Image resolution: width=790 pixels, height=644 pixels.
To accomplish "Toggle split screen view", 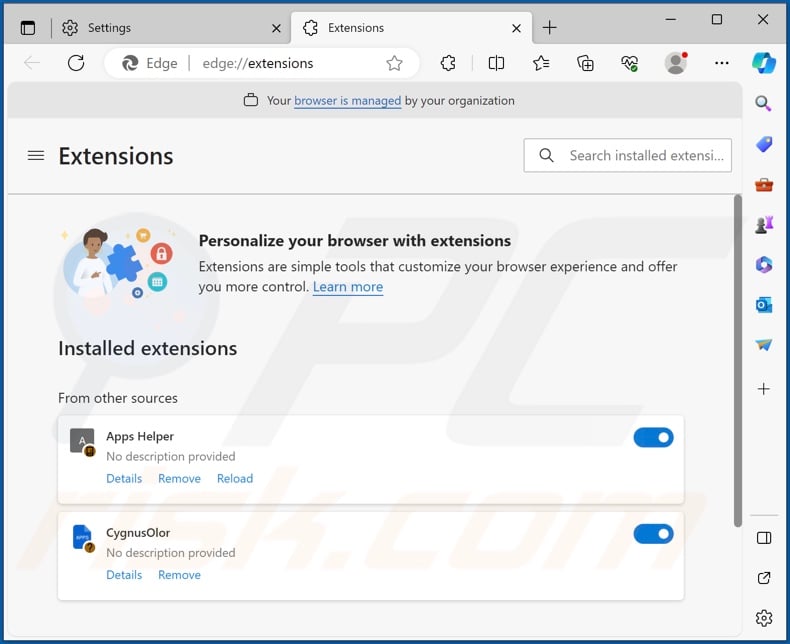I will pos(496,63).
